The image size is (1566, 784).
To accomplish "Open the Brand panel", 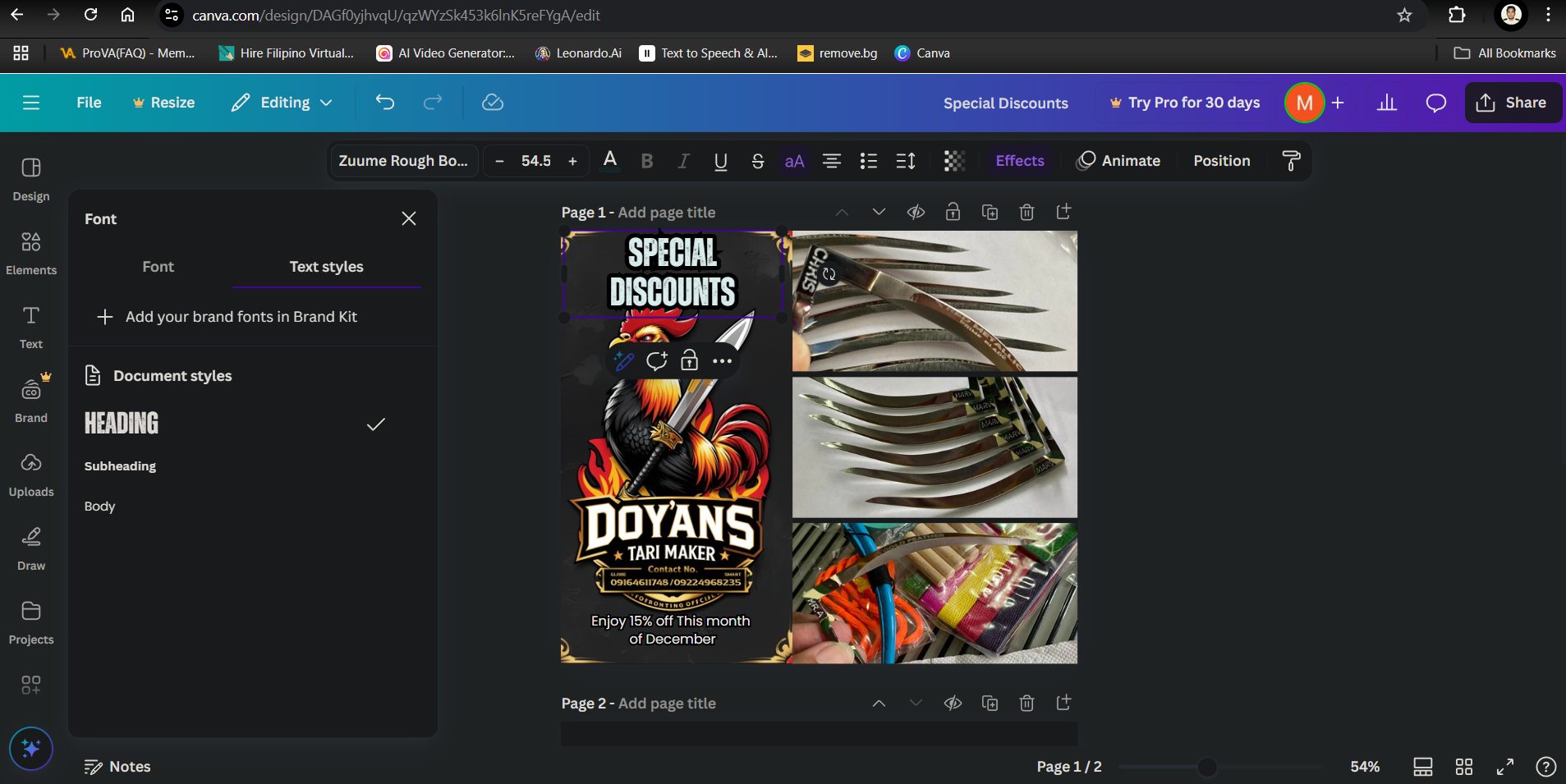I will [30, 399].
